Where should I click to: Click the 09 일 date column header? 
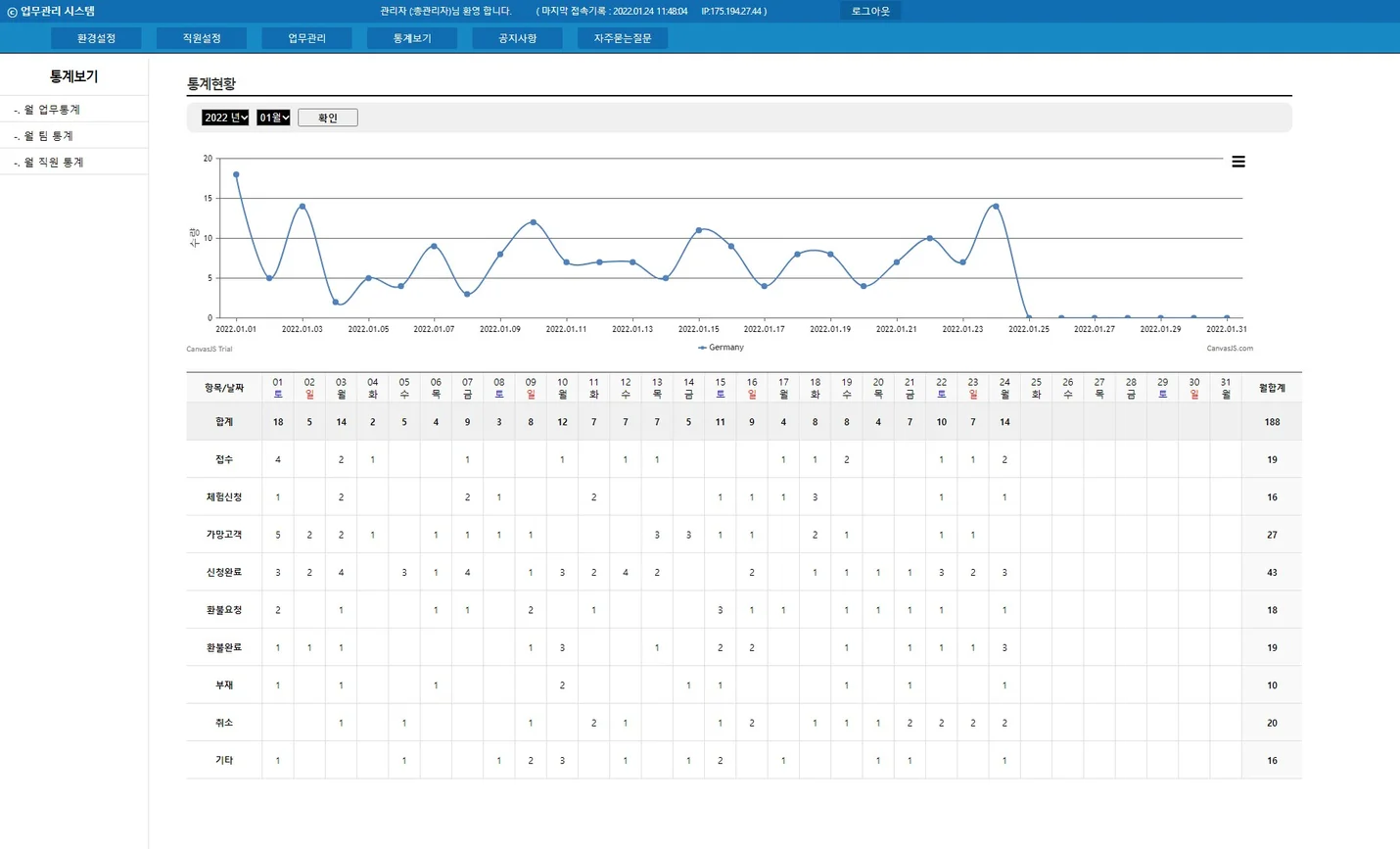point(531,388)
